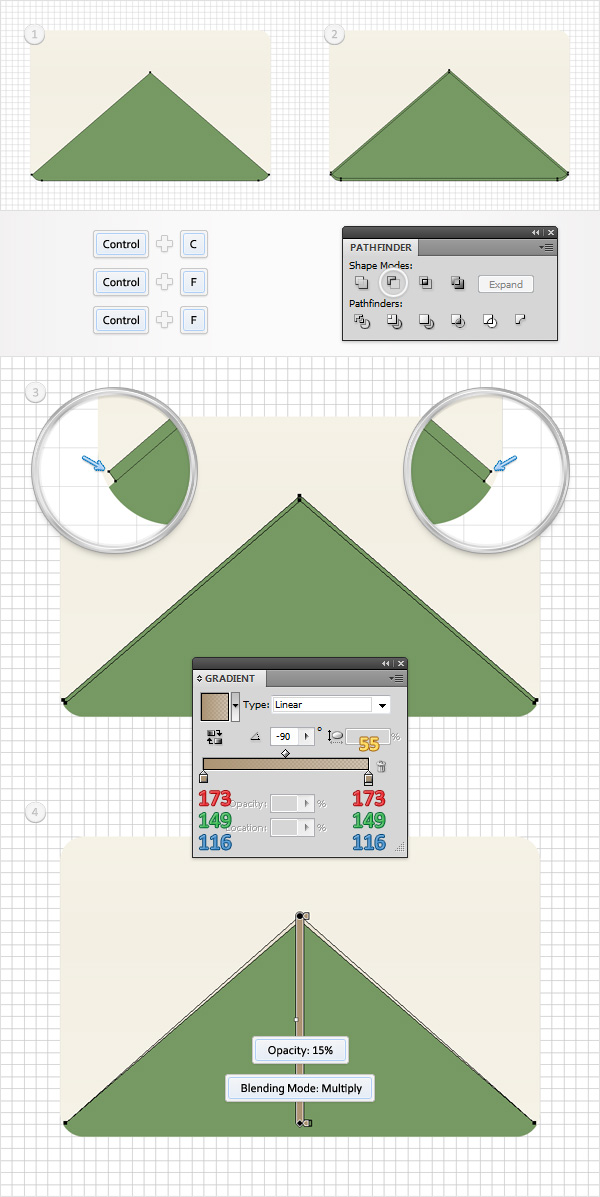The image size is (600, 1197).
Task: Click the Blending Mode: Multiply label
Action: (301, 1088)
